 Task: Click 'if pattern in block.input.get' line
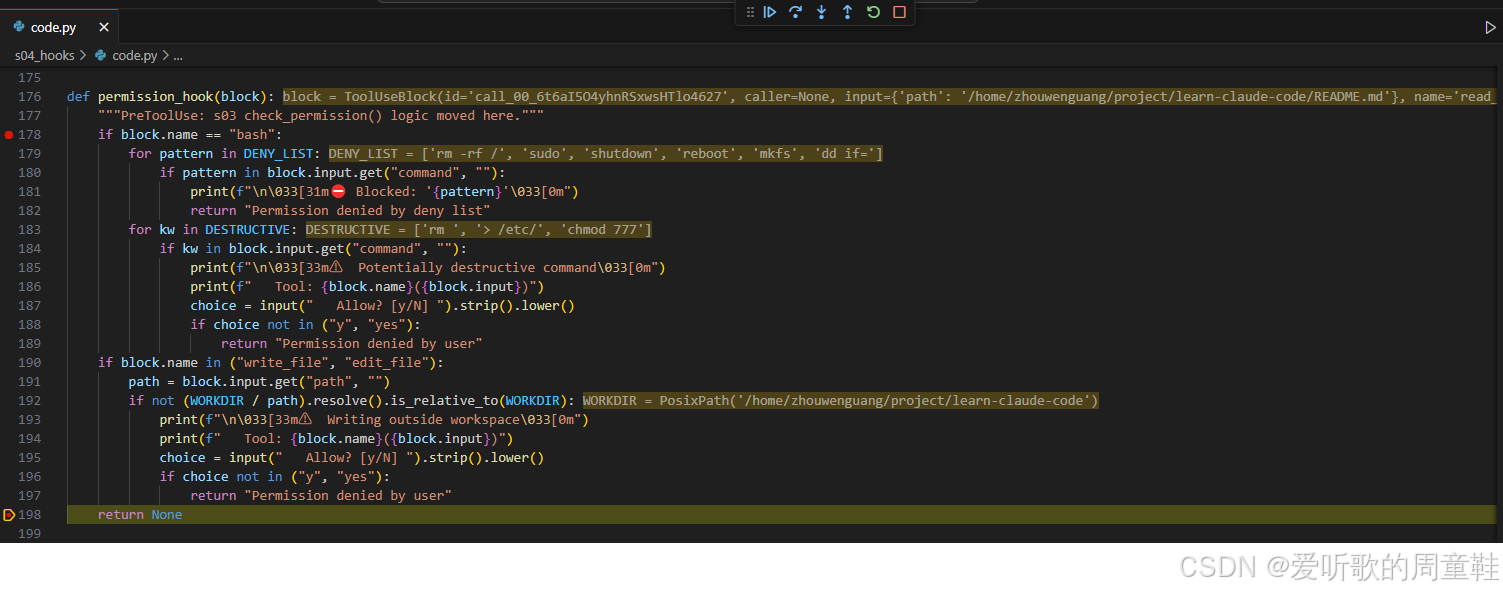(333, 172)
